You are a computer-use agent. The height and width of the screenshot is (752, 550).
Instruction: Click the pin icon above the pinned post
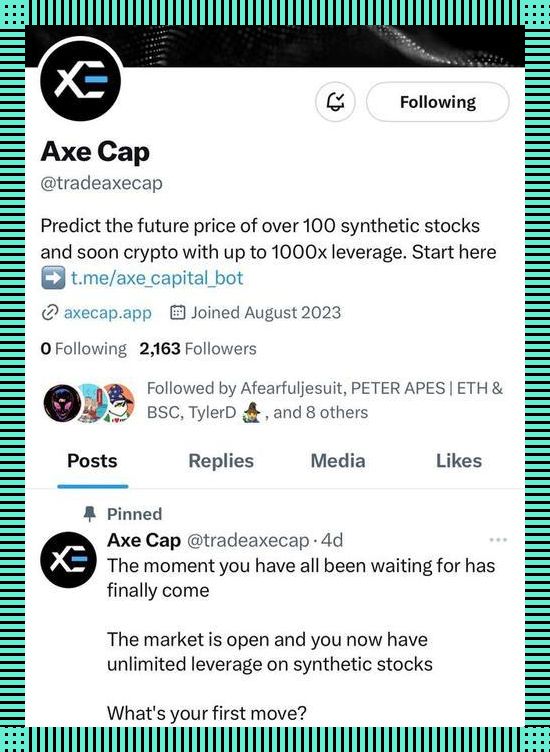(x=90, y=514)
